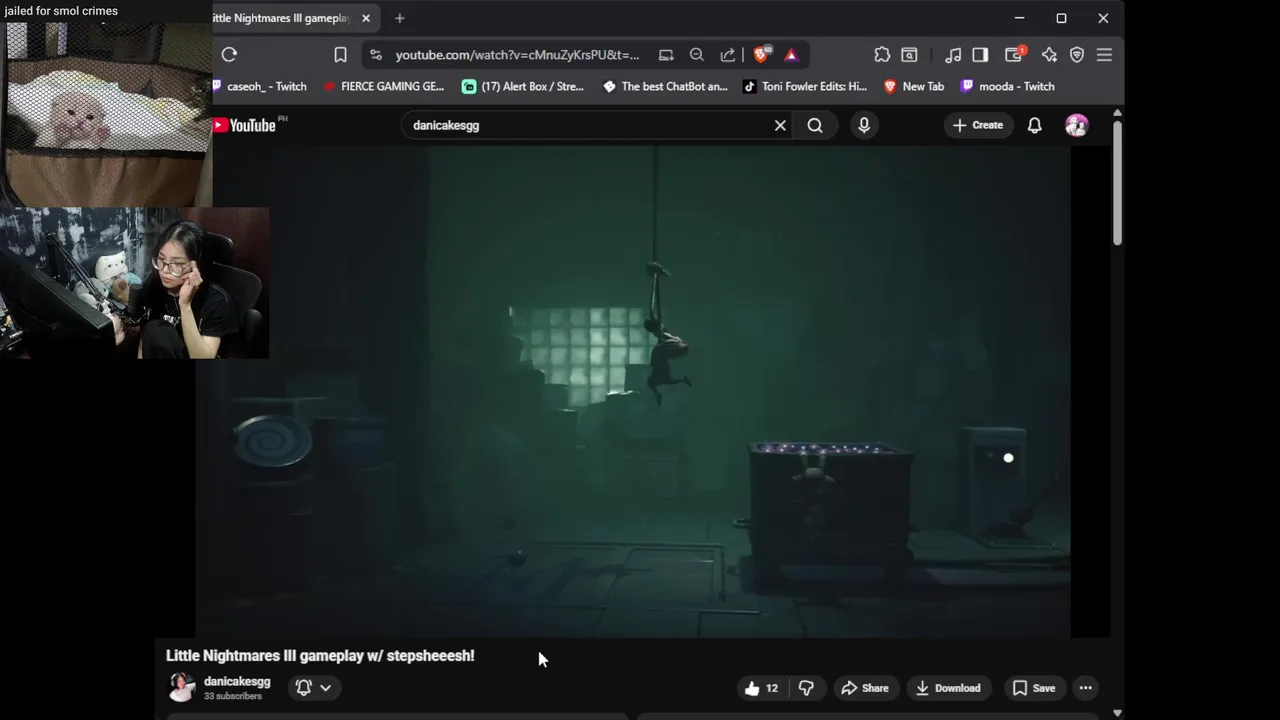This screenshot has width=1280, height=720.
Task: Expand the subscription notification bell dropdown
Action: (x=313, y=687)
